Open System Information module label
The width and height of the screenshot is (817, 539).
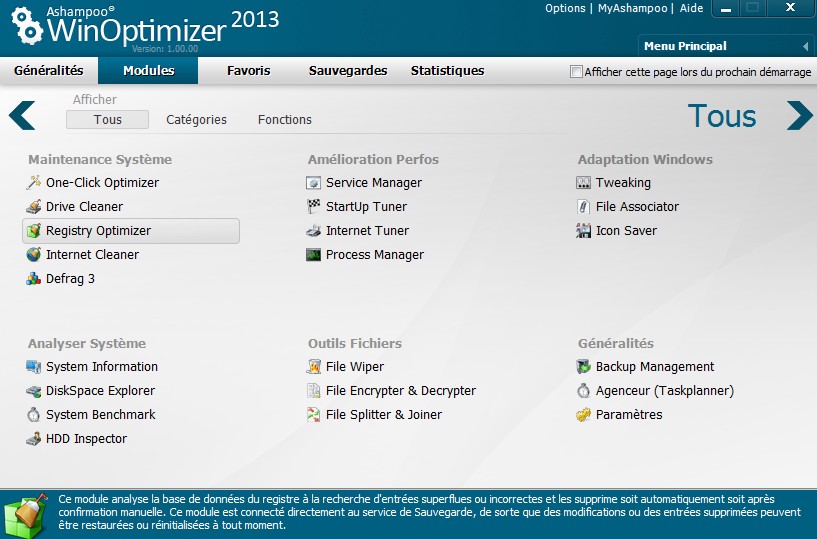click(102, 366)
